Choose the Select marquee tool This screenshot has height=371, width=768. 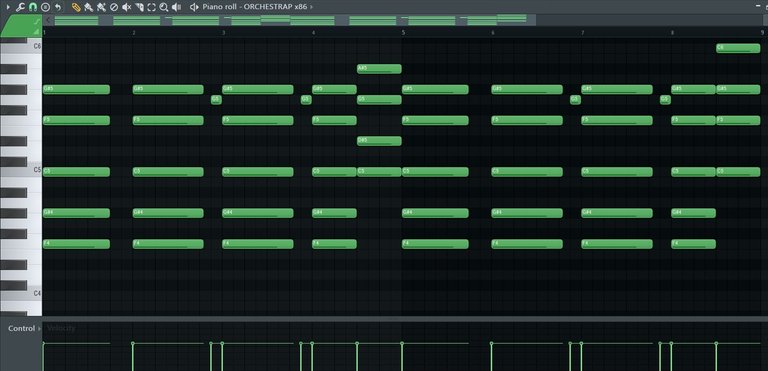pos(151,7)
